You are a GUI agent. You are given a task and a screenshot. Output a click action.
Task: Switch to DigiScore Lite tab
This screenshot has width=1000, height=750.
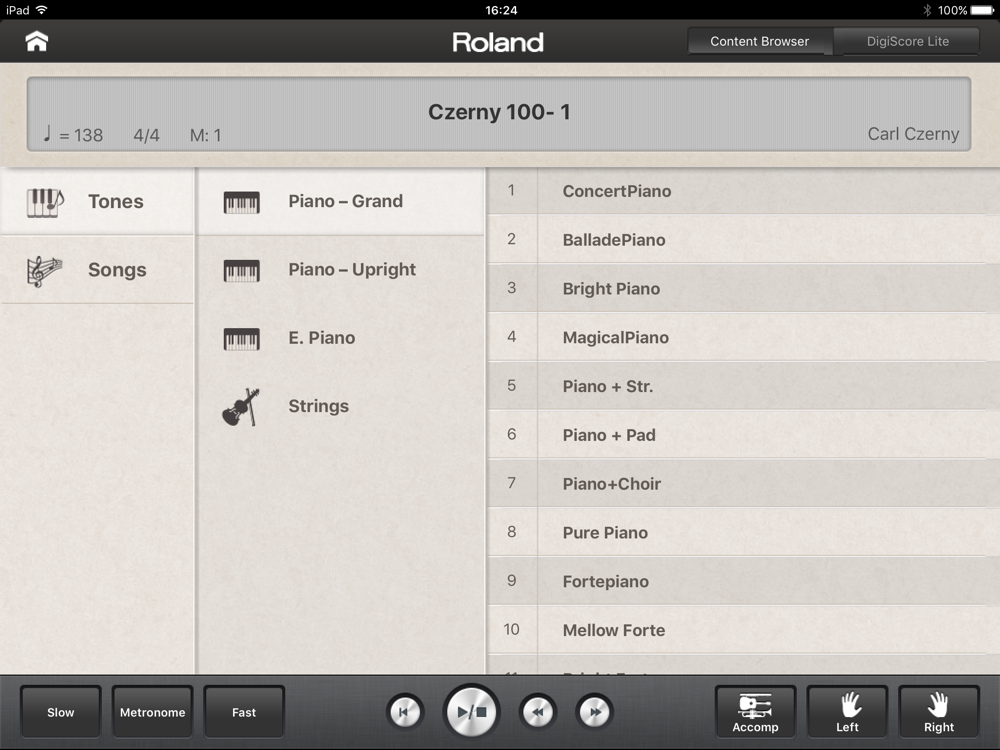tap(907, 41)
